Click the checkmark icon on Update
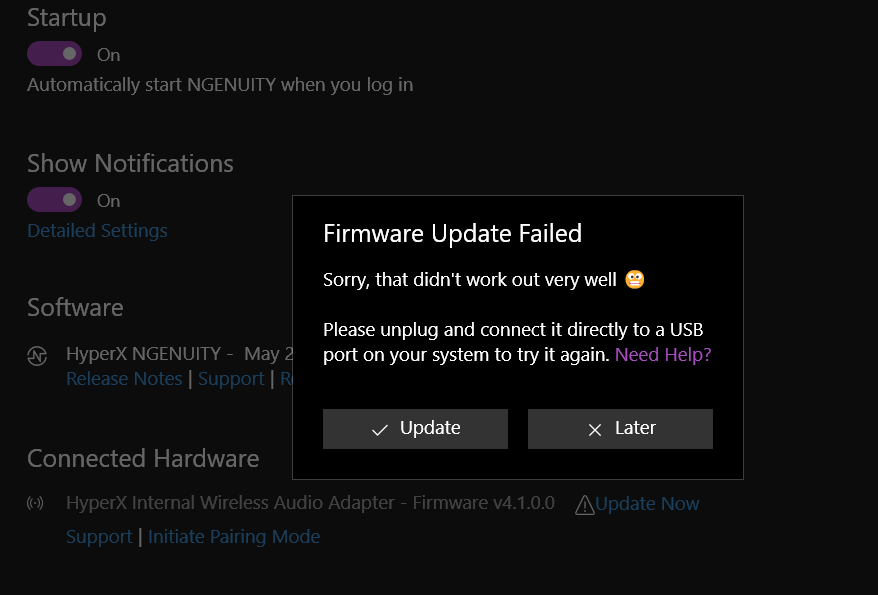 click(380, 430)
